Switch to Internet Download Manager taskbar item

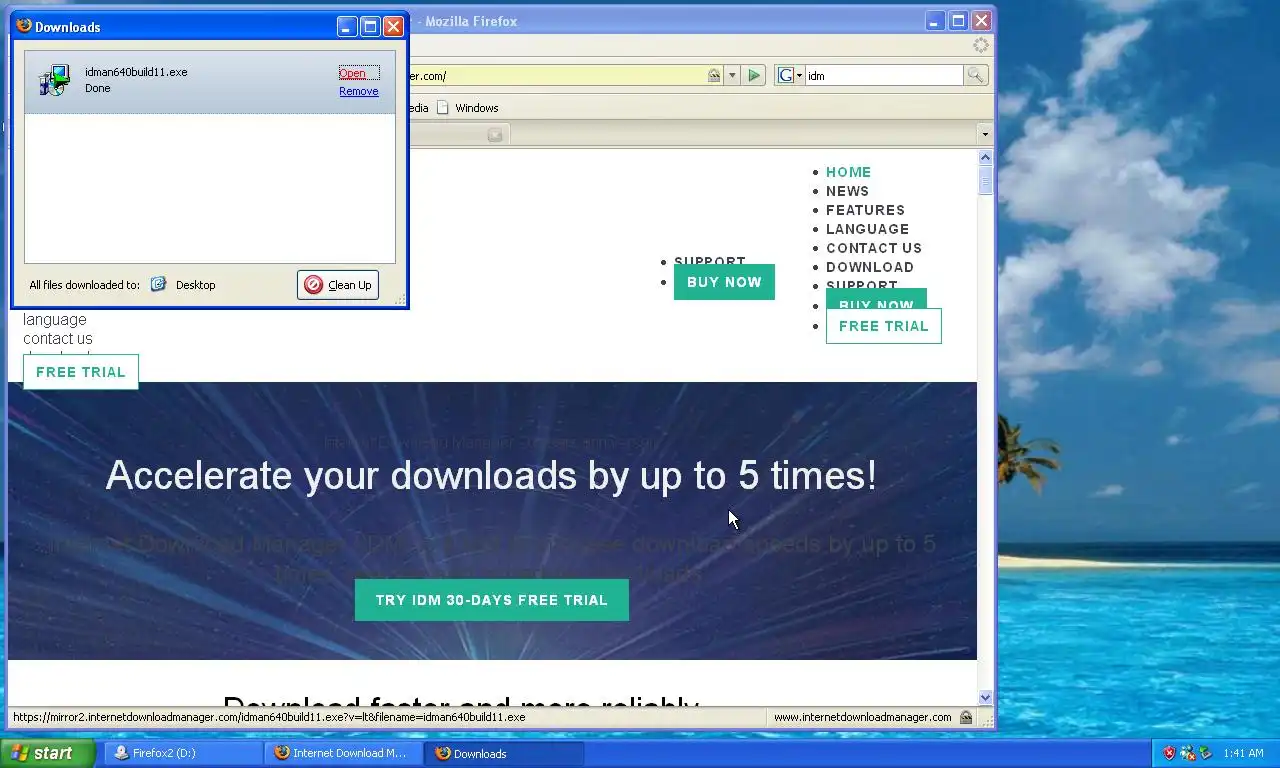point(343,753)
